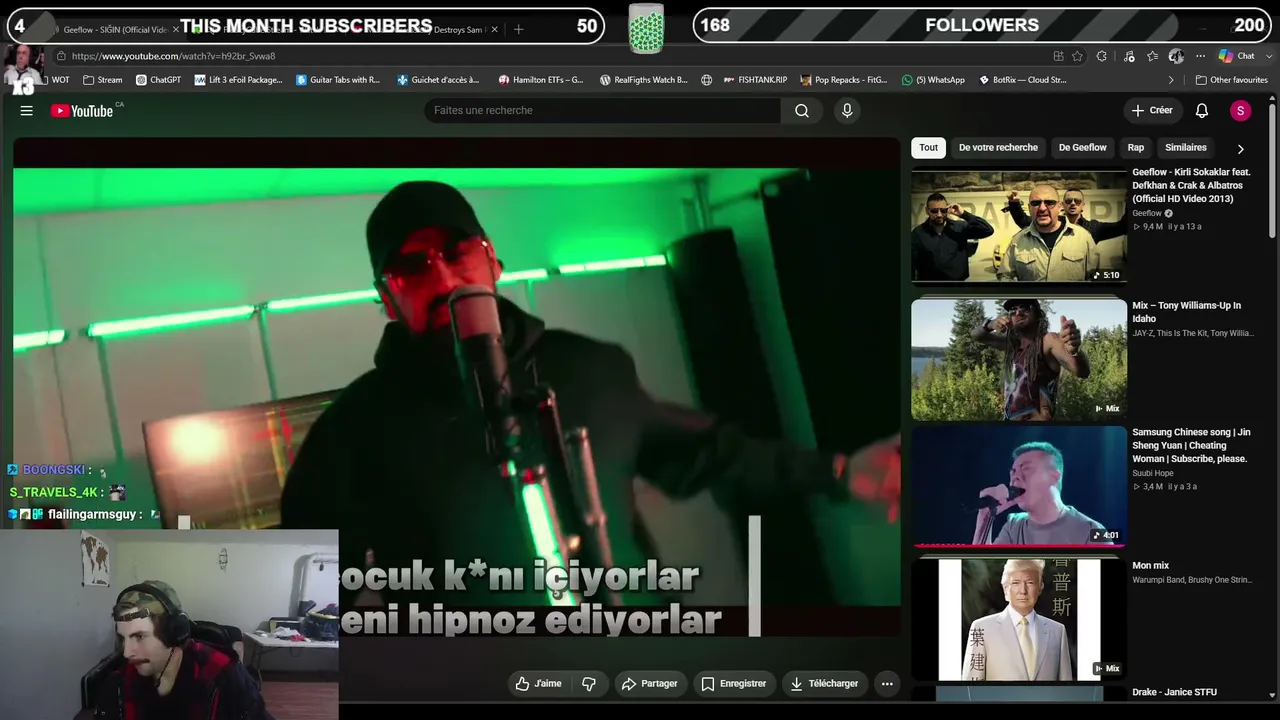Open the YouTube guide hamburger menu
The width and height of the screenshot is (1280, 720).
point(27,111)
